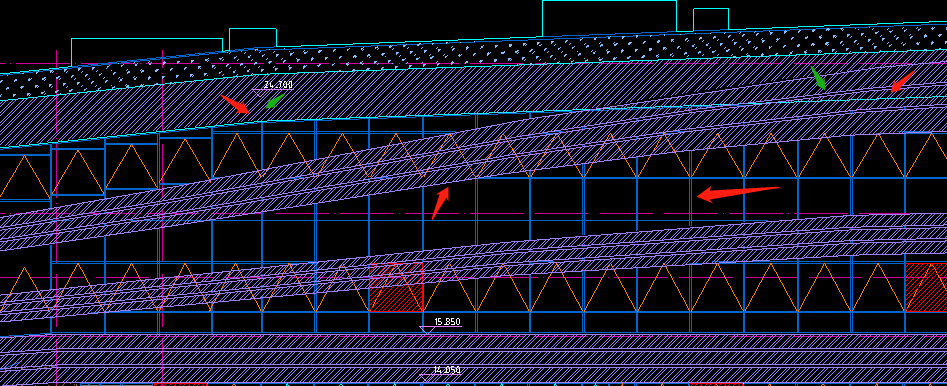Pick the red arrow pointing up at ramp

[440, 203]
